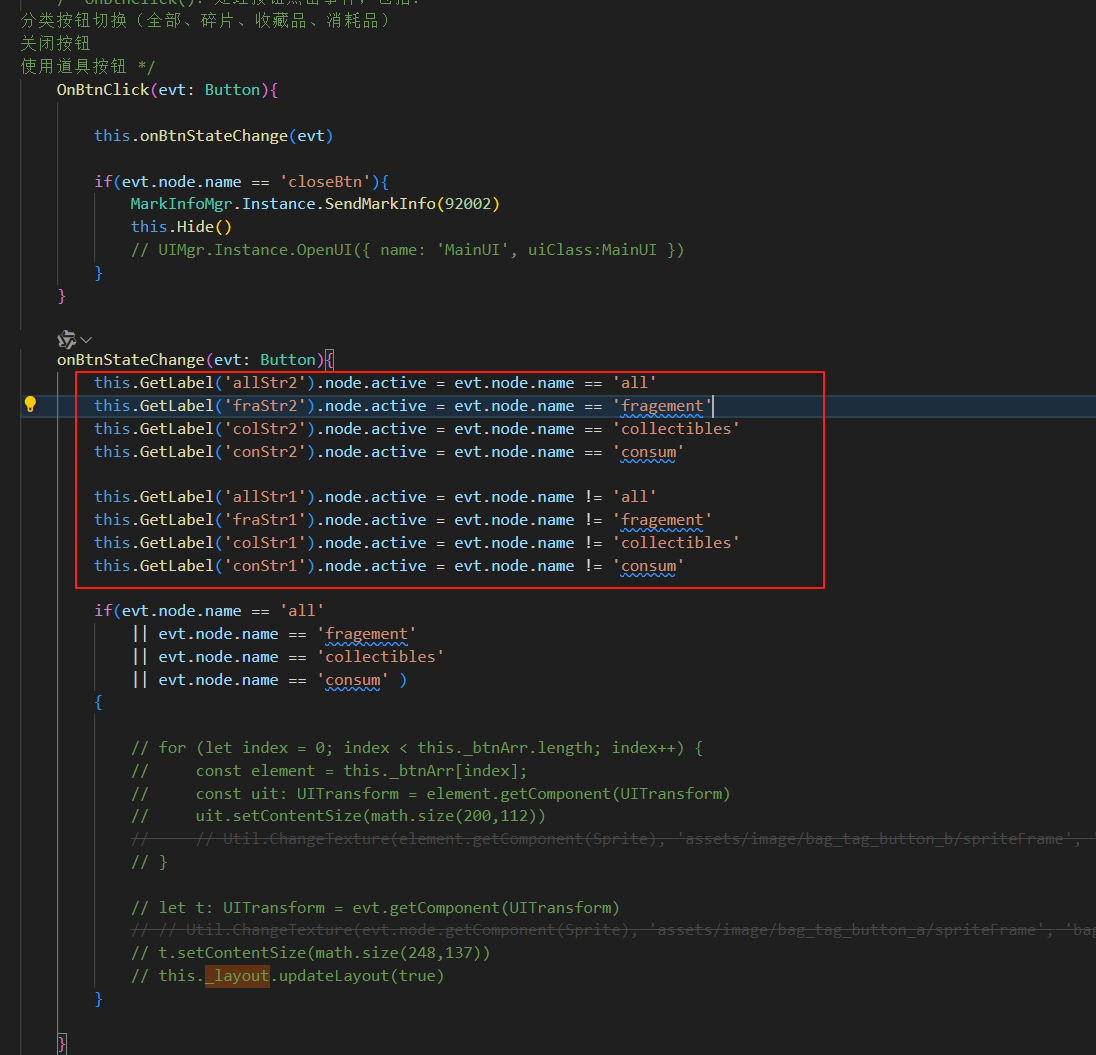Click 'collectibles' on the colStr1 line
The width and height of the screenshot is (1096, 1055).
pos(676,543)
